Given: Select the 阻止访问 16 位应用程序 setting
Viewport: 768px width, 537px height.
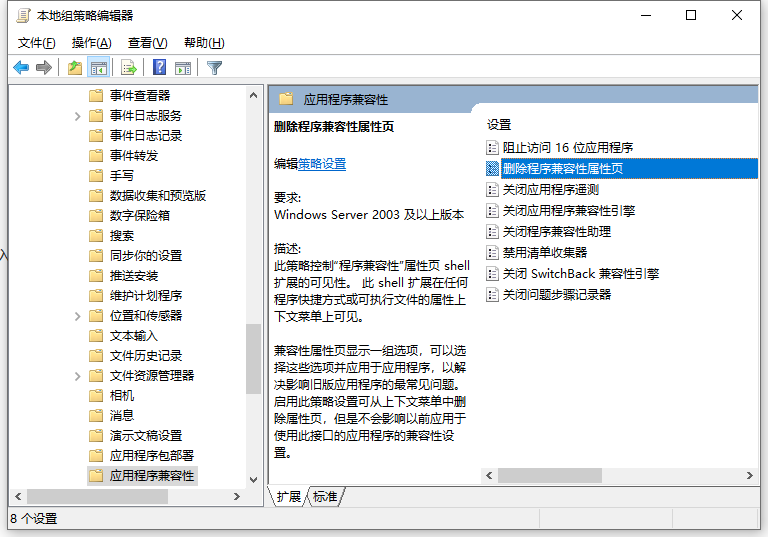Looking at the screenshot, I should click(568, 147).
